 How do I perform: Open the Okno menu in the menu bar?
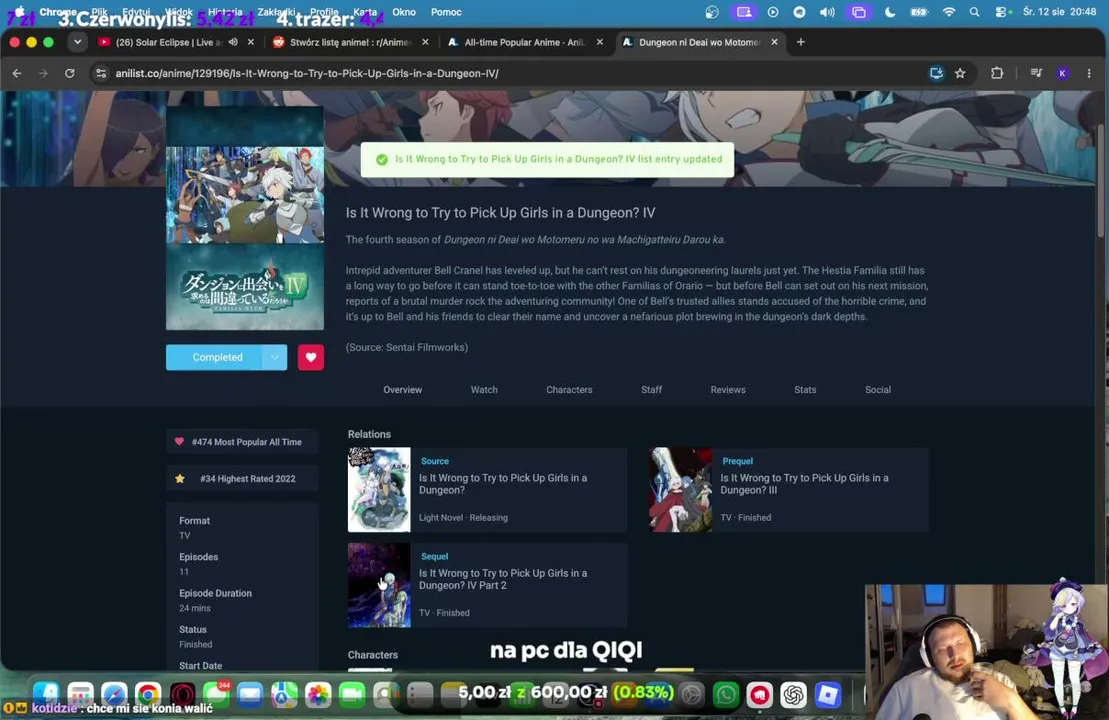click(404, 12)
